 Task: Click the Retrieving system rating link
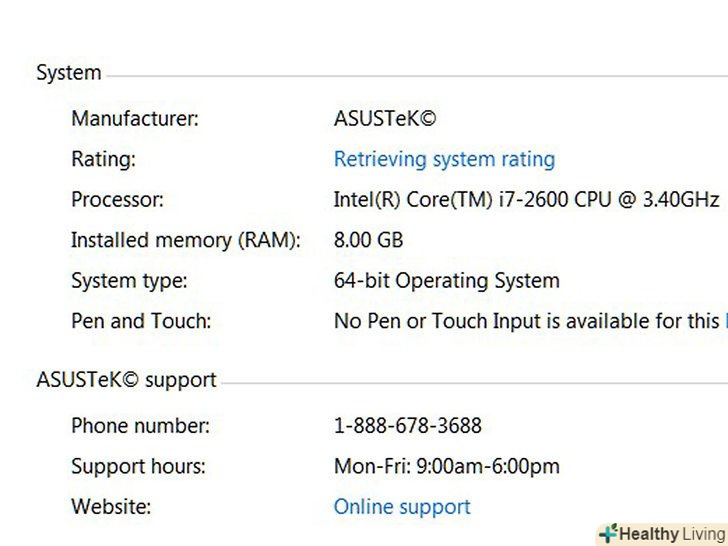[444, 159]
